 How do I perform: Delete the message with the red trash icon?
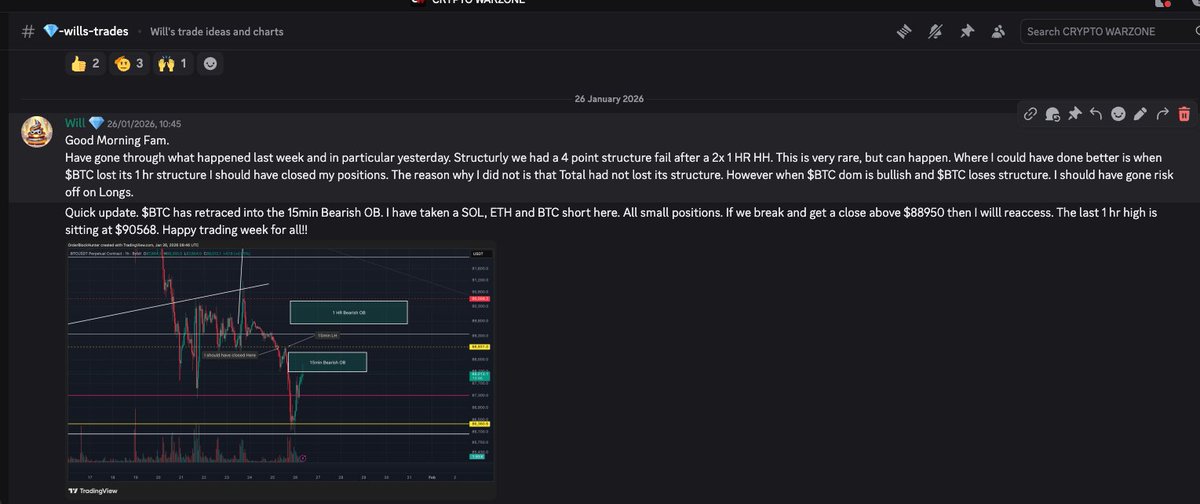point(1184,114)
